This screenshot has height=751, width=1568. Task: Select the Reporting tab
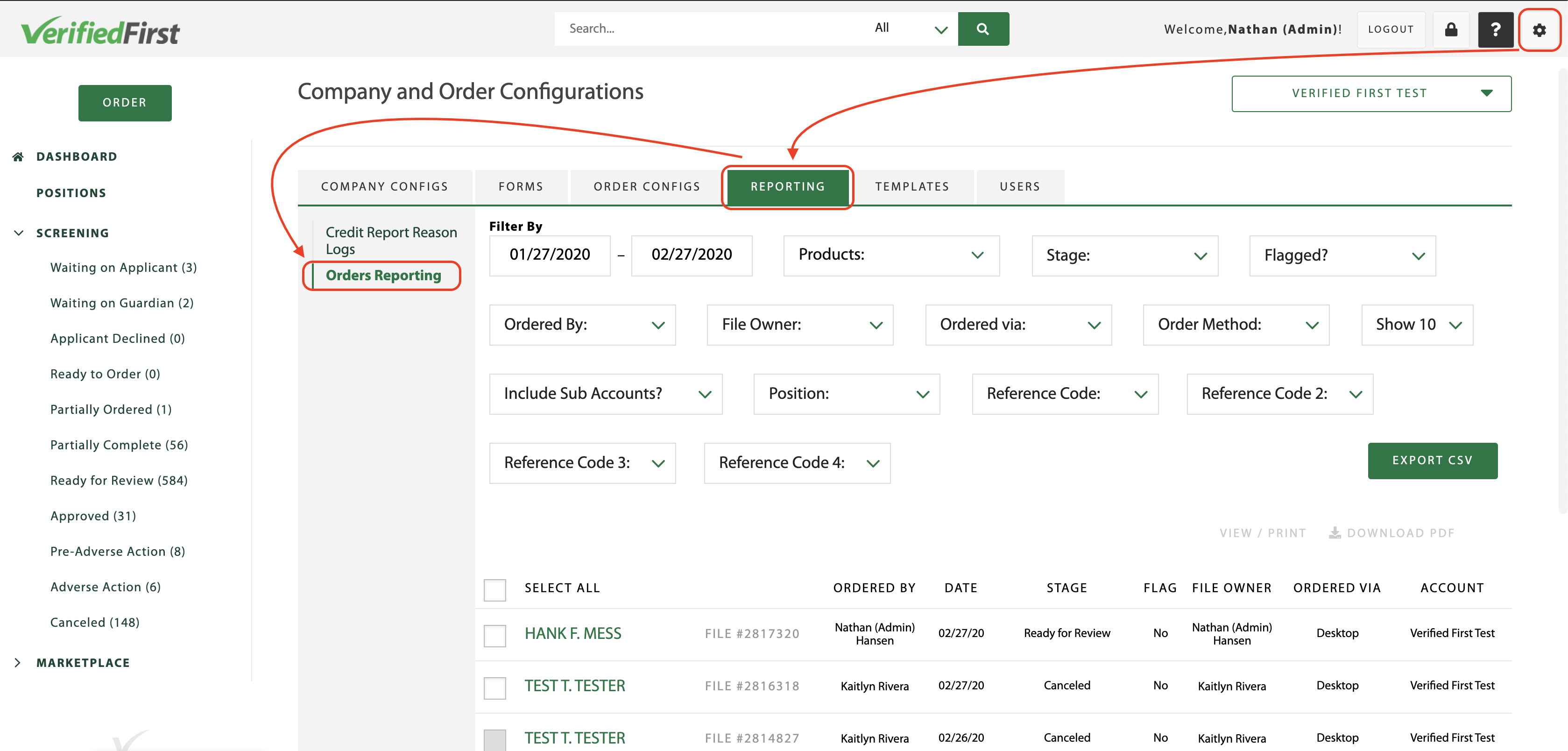click(788, 187)
